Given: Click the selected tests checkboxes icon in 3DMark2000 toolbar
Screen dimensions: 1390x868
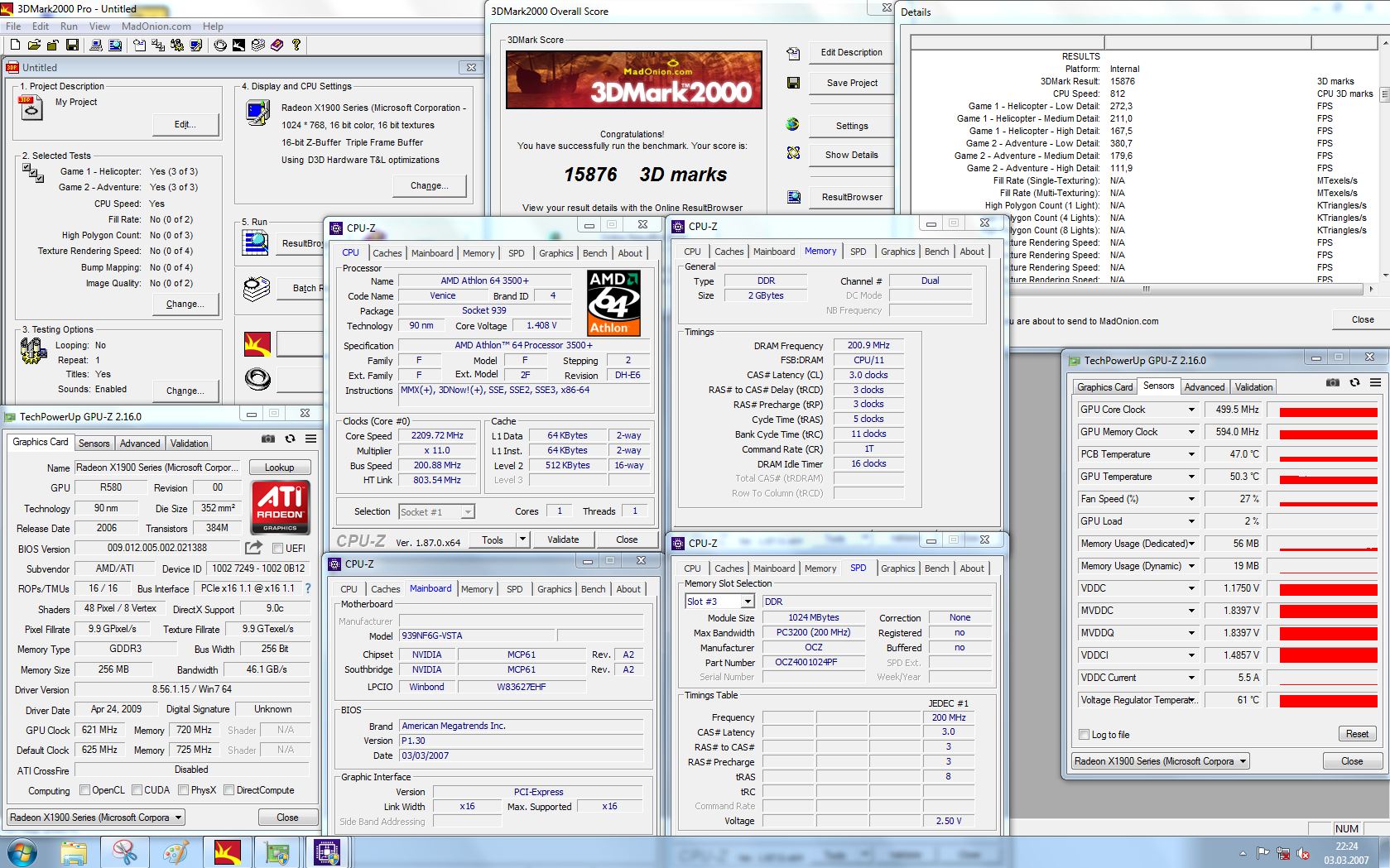Looking at the screenshot, I should click(158, 45).
